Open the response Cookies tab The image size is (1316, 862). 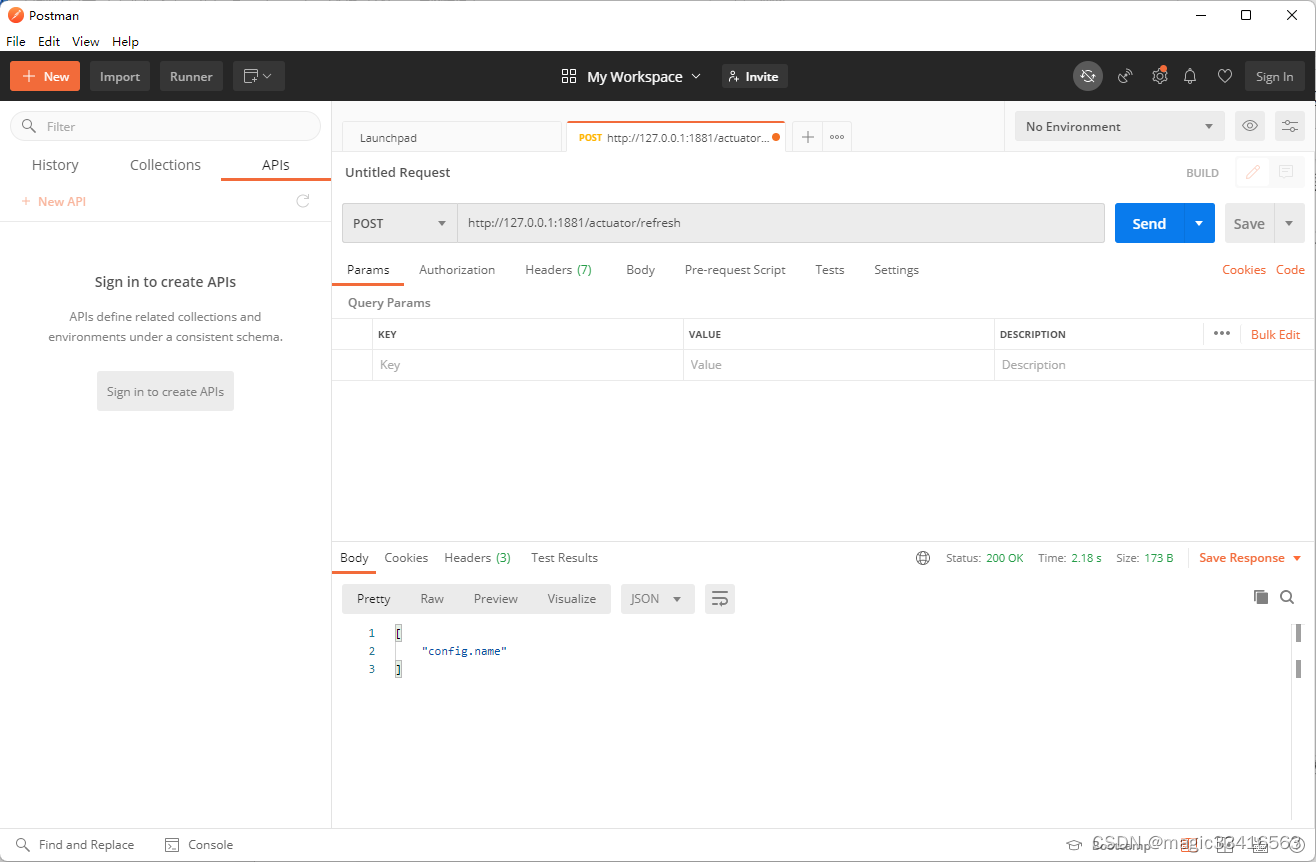tap(406, 558)
